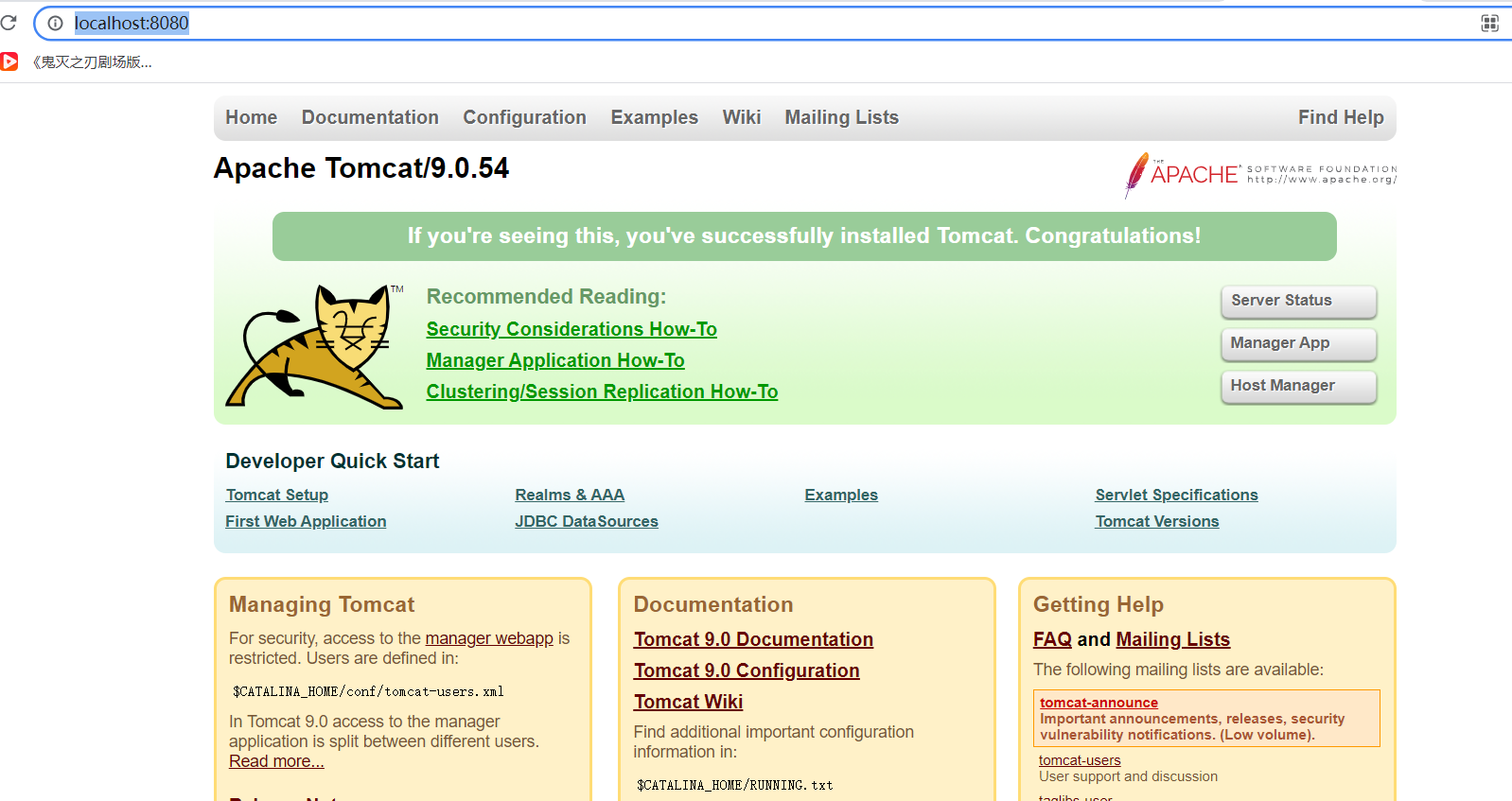Follow the manager webapp link
This screenshot has width=1512, height=801.
click(x=489, y=638)
